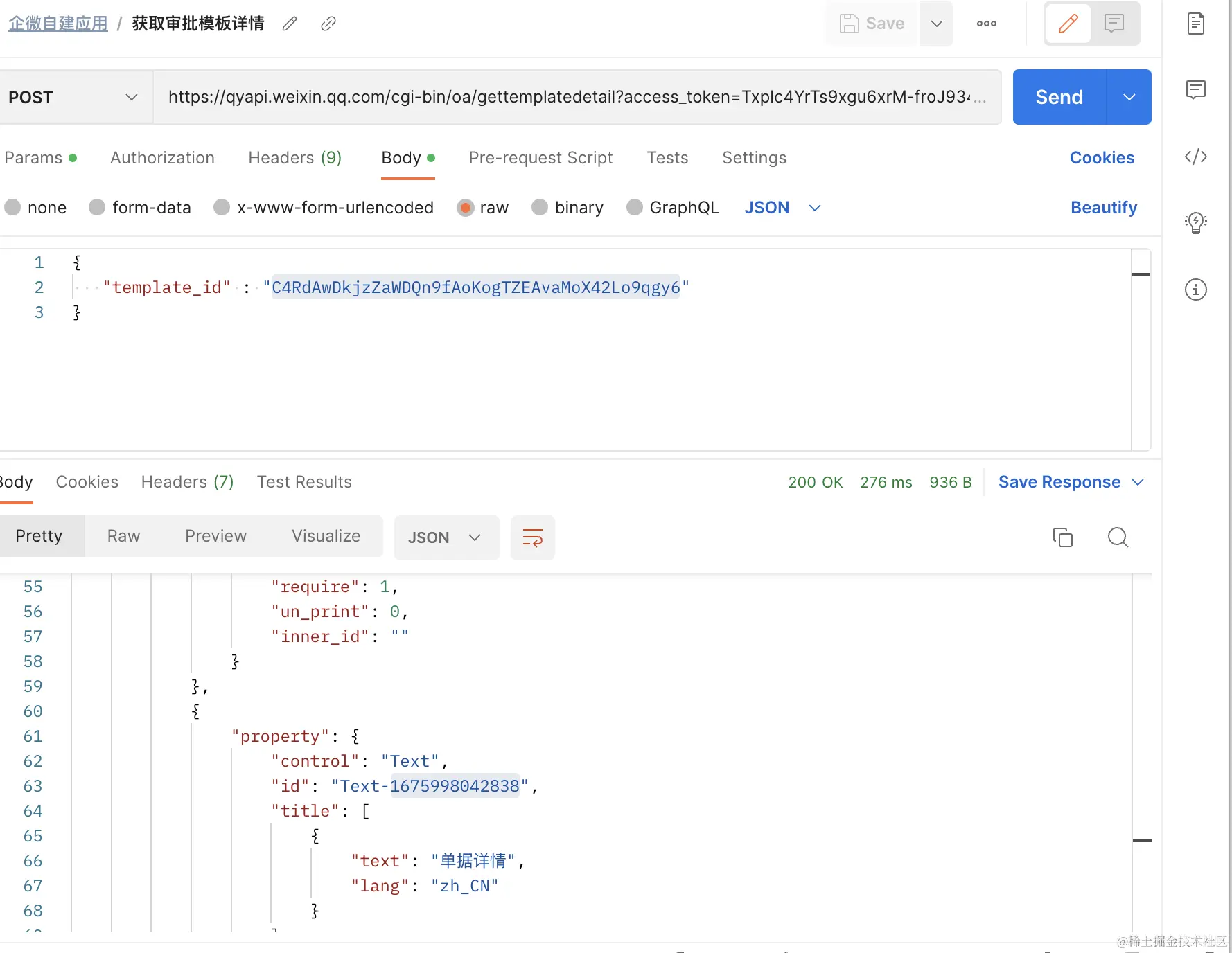Select the form-data body type
1232x953 pixels.
point(140,208)
